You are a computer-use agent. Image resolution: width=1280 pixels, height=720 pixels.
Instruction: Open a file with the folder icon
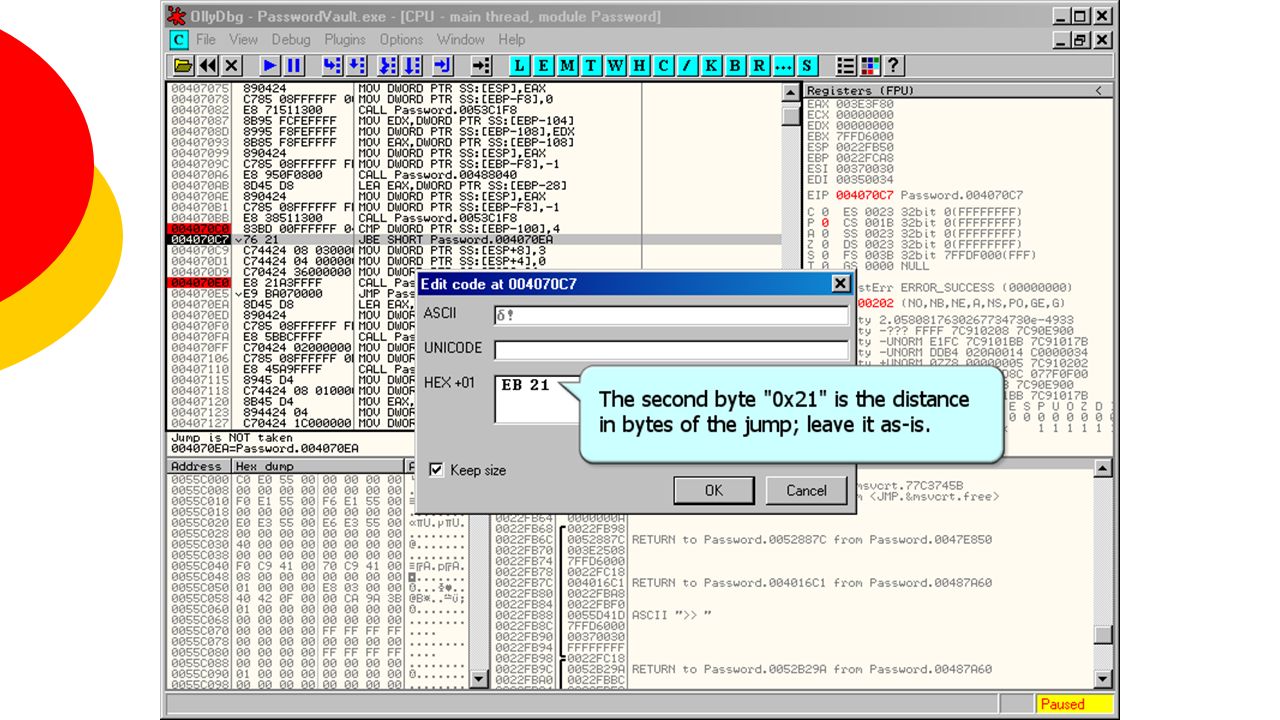pos(183,66)
